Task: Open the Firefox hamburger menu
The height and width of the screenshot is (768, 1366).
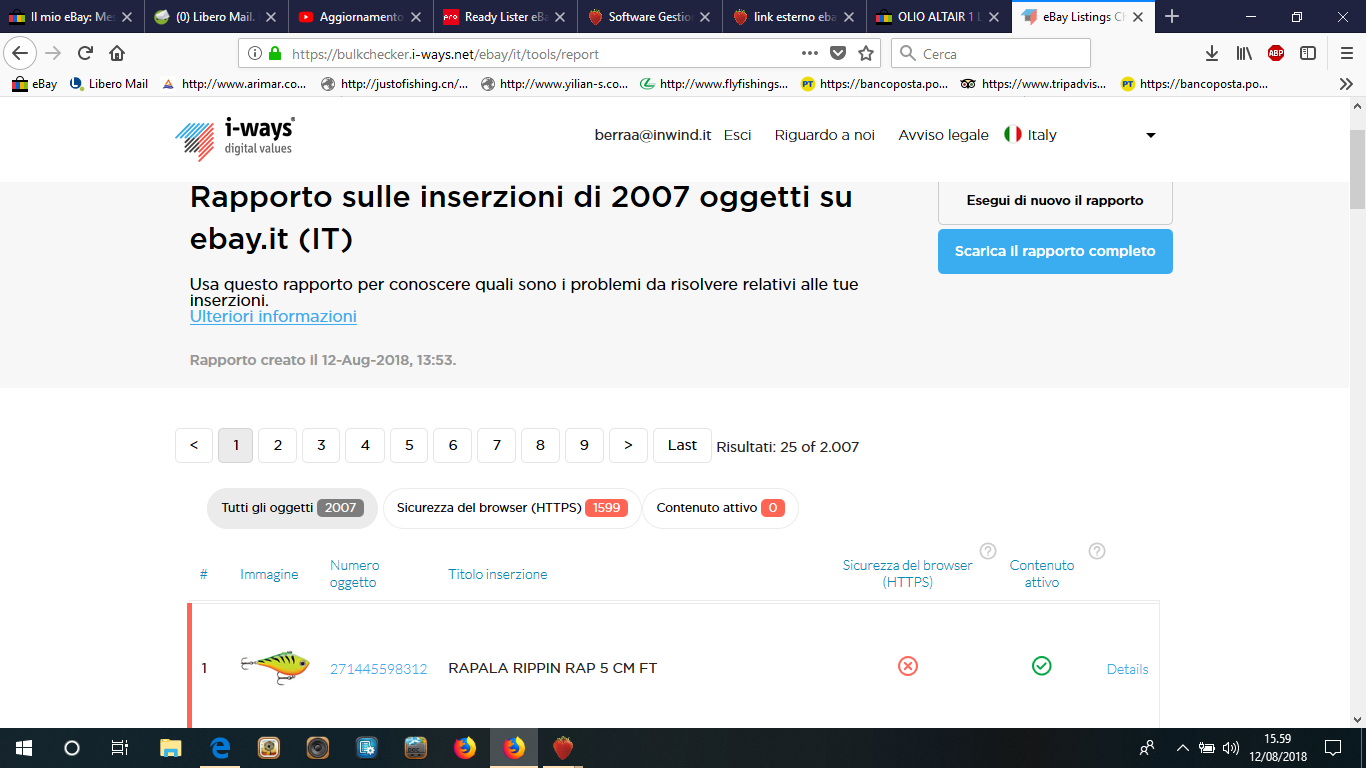Action: pos(1347,54)
